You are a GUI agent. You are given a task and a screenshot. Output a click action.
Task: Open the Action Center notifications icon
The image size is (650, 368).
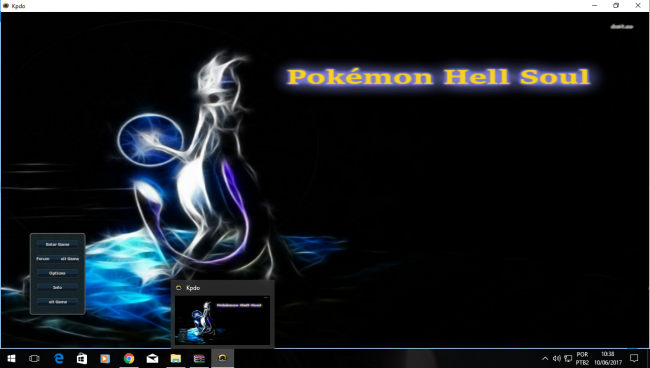[x=634, y=358]
